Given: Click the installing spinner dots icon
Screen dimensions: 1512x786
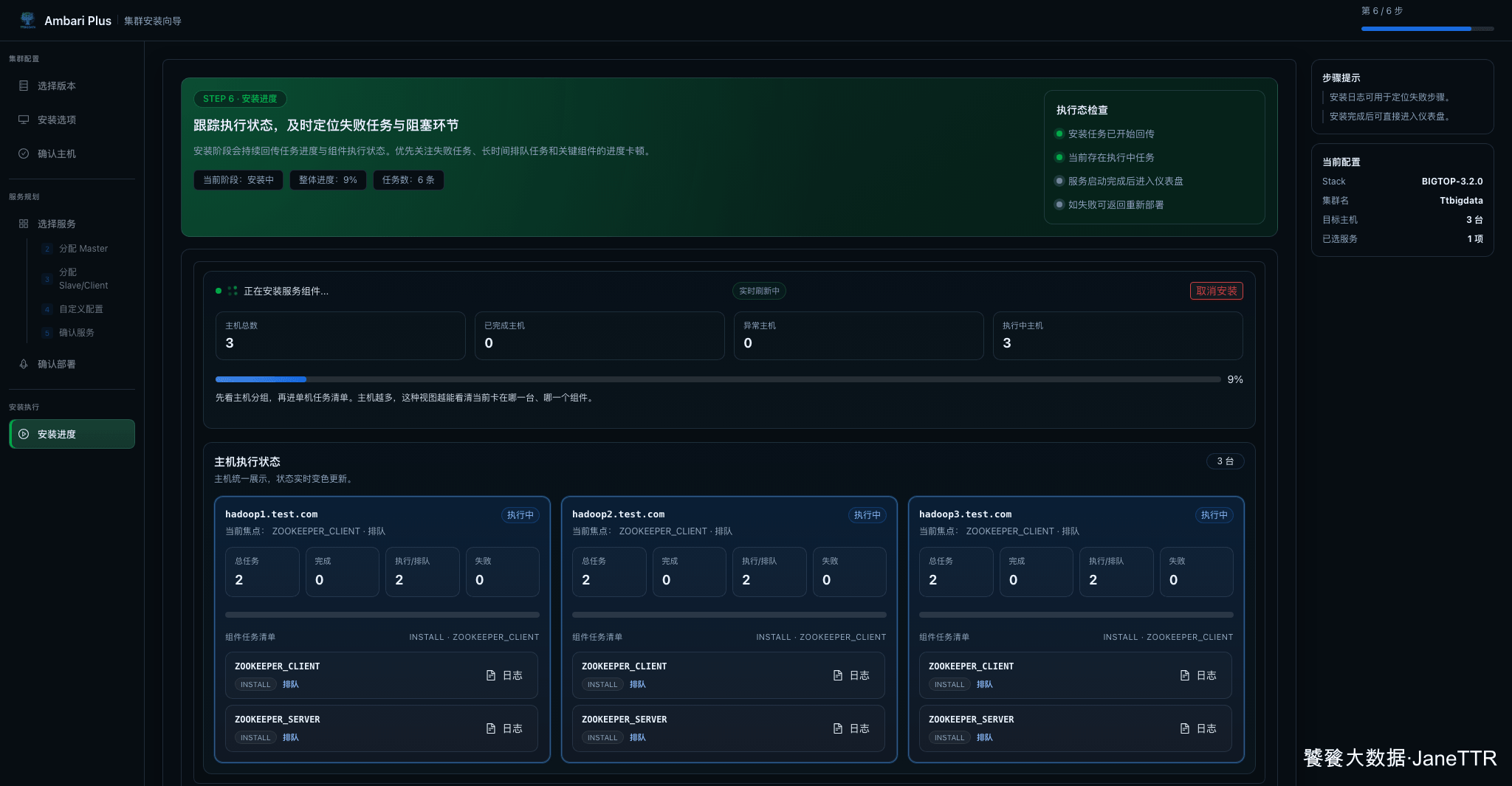Looking at the screenshot, I should [x=233, y=291].
